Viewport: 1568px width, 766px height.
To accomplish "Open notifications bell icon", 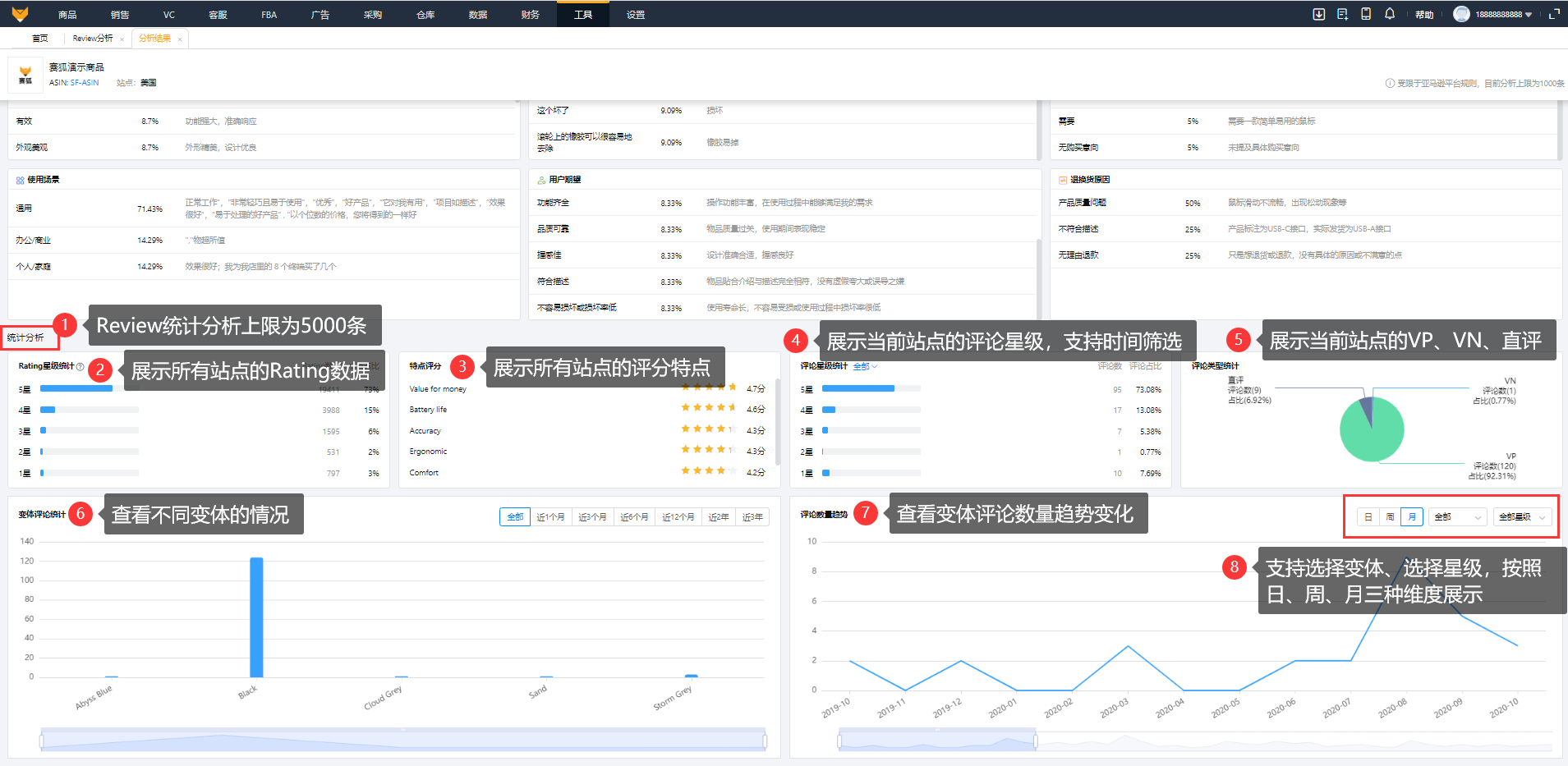I will [x=1390, y=14].
